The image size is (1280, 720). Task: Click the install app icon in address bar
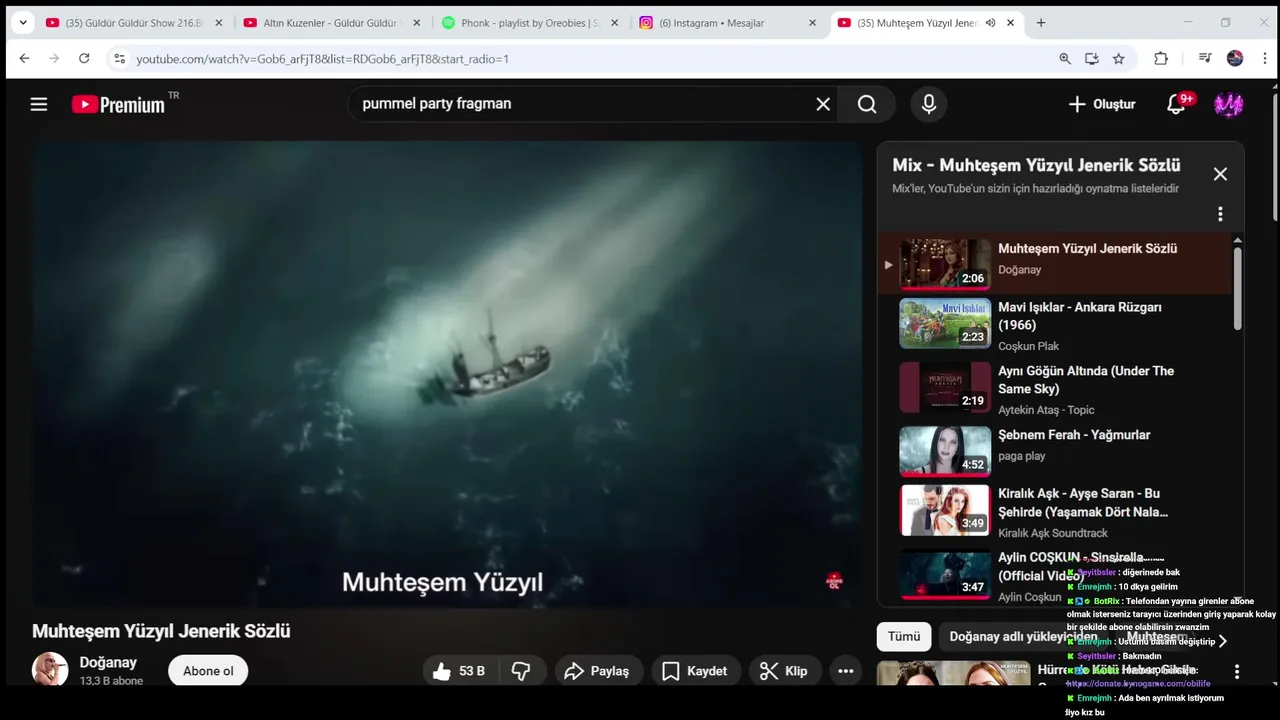coord(1092,59)
